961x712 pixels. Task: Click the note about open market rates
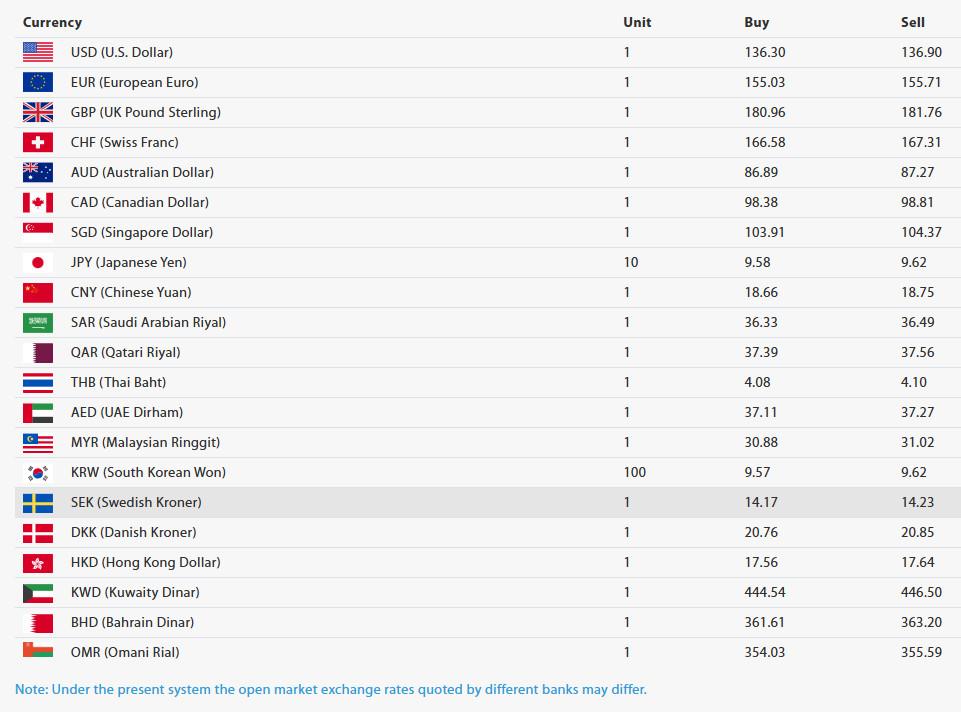pos(335,689)
